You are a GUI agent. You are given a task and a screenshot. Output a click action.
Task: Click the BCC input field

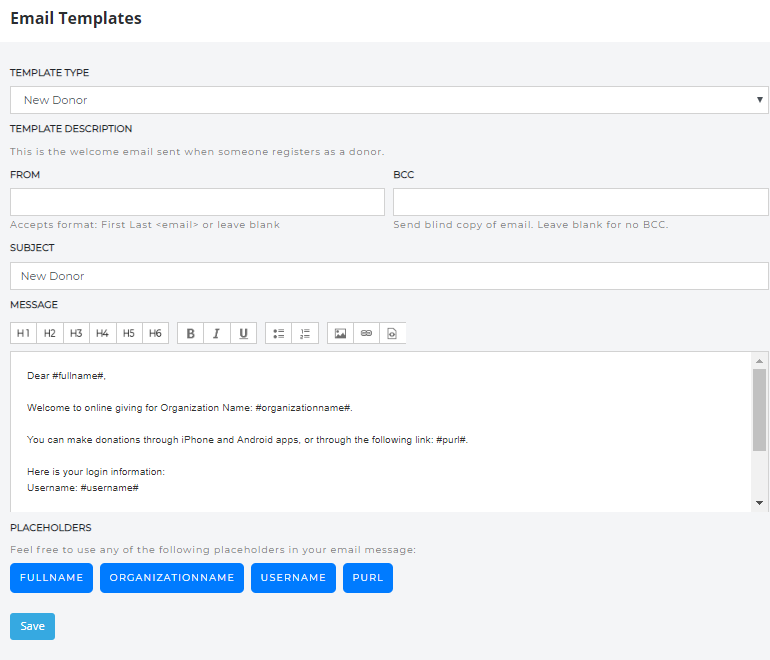pyautogui.click(x=580, y=202)
